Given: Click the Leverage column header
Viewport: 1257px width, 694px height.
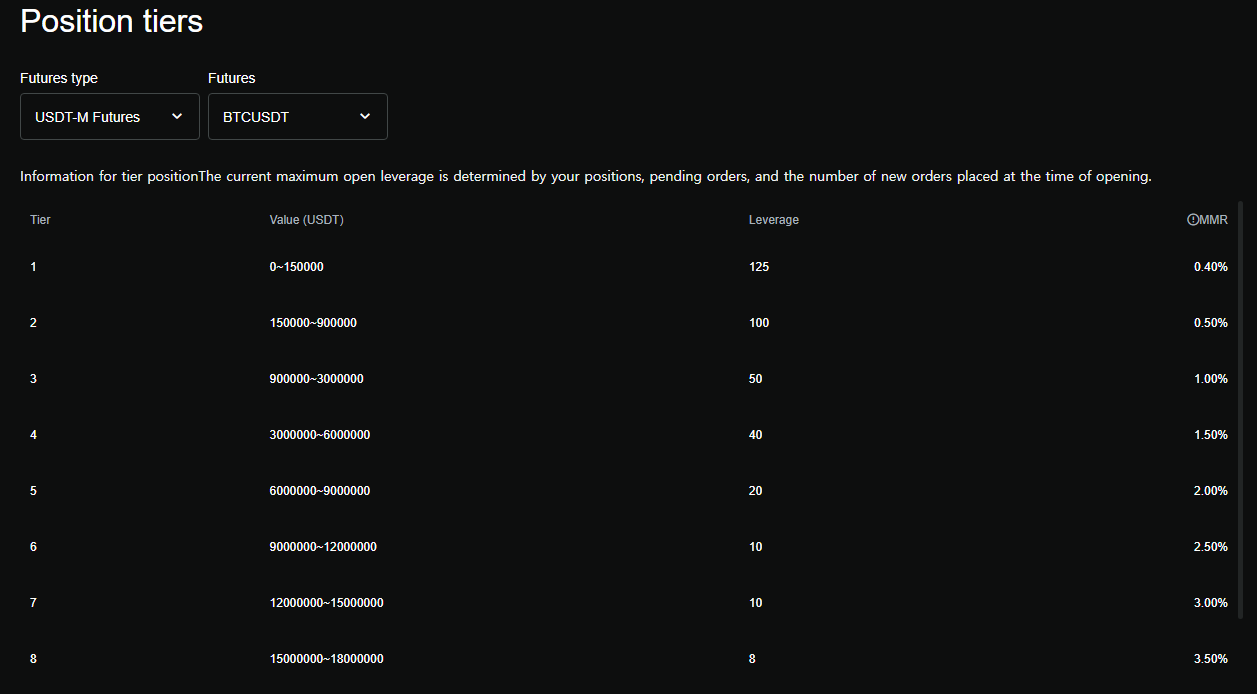Looking at the screenshot, I should (773, 220).
